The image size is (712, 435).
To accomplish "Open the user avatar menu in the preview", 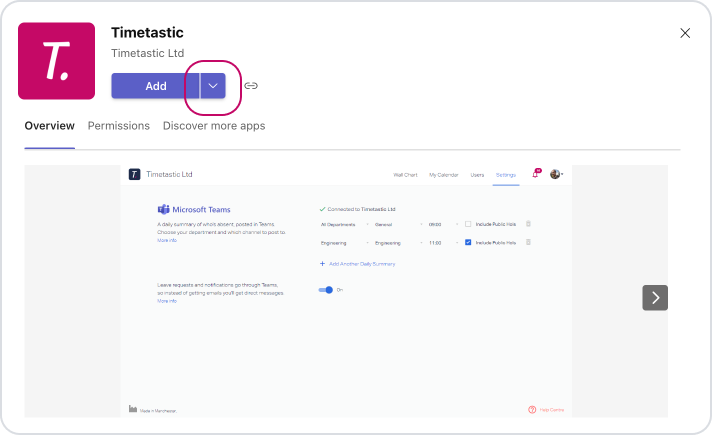I will [555, 174].
